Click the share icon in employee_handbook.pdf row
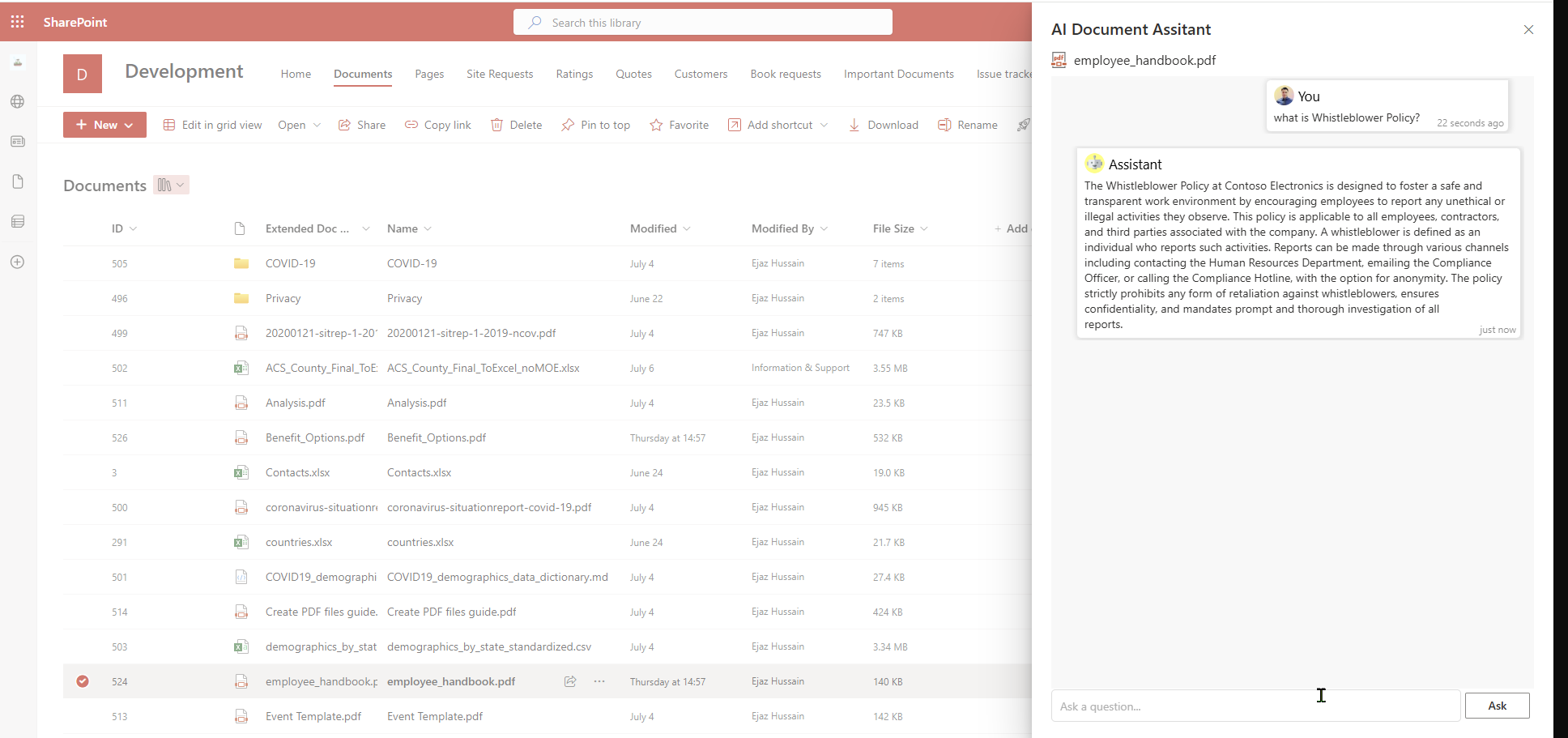This screenshot has width=1568, height=738. (x=570, y=681)
